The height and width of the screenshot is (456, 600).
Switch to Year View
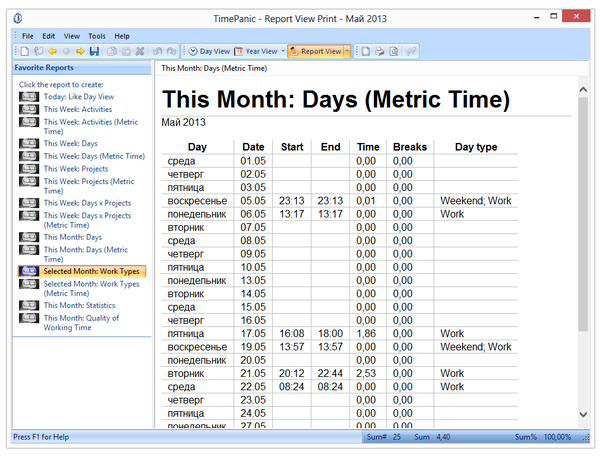point(256,51)
